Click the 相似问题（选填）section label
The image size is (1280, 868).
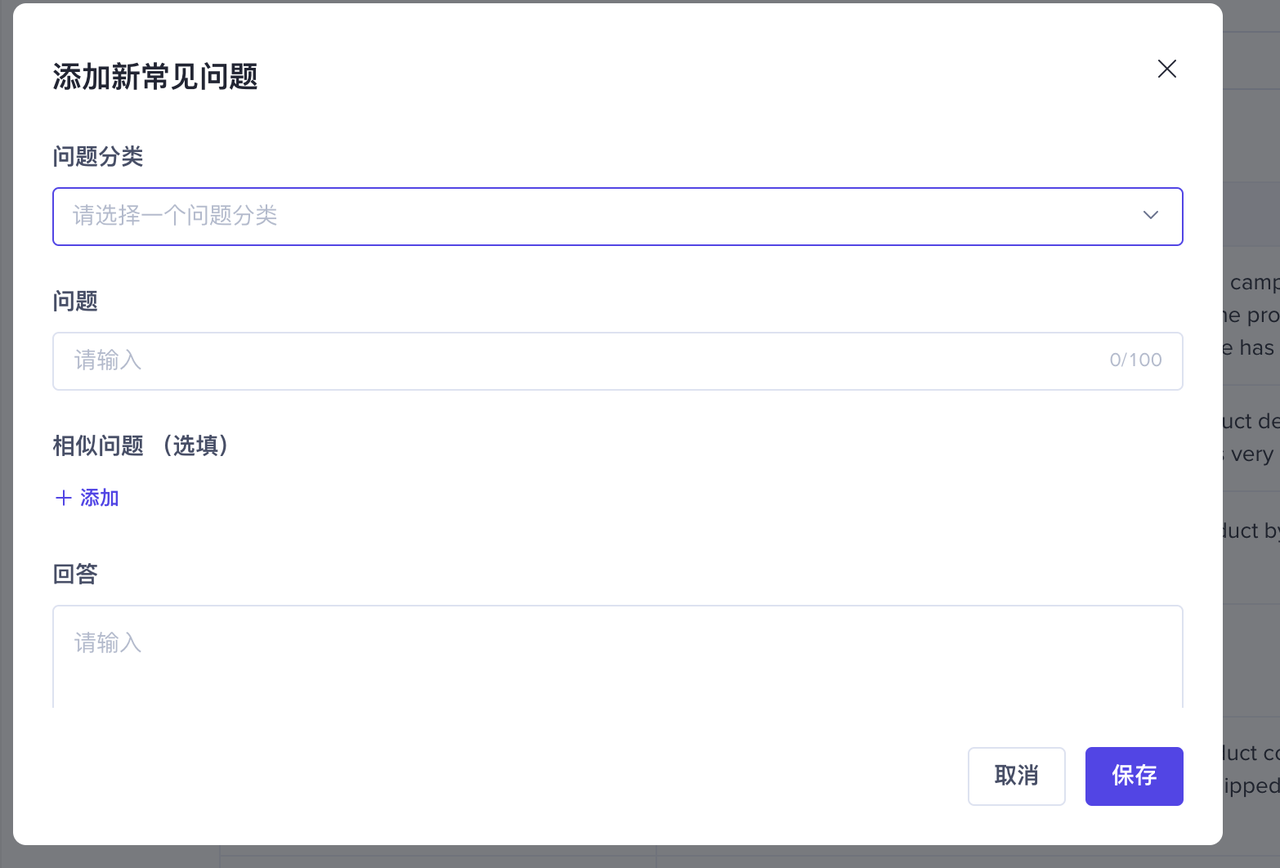[x=142, y=446]
